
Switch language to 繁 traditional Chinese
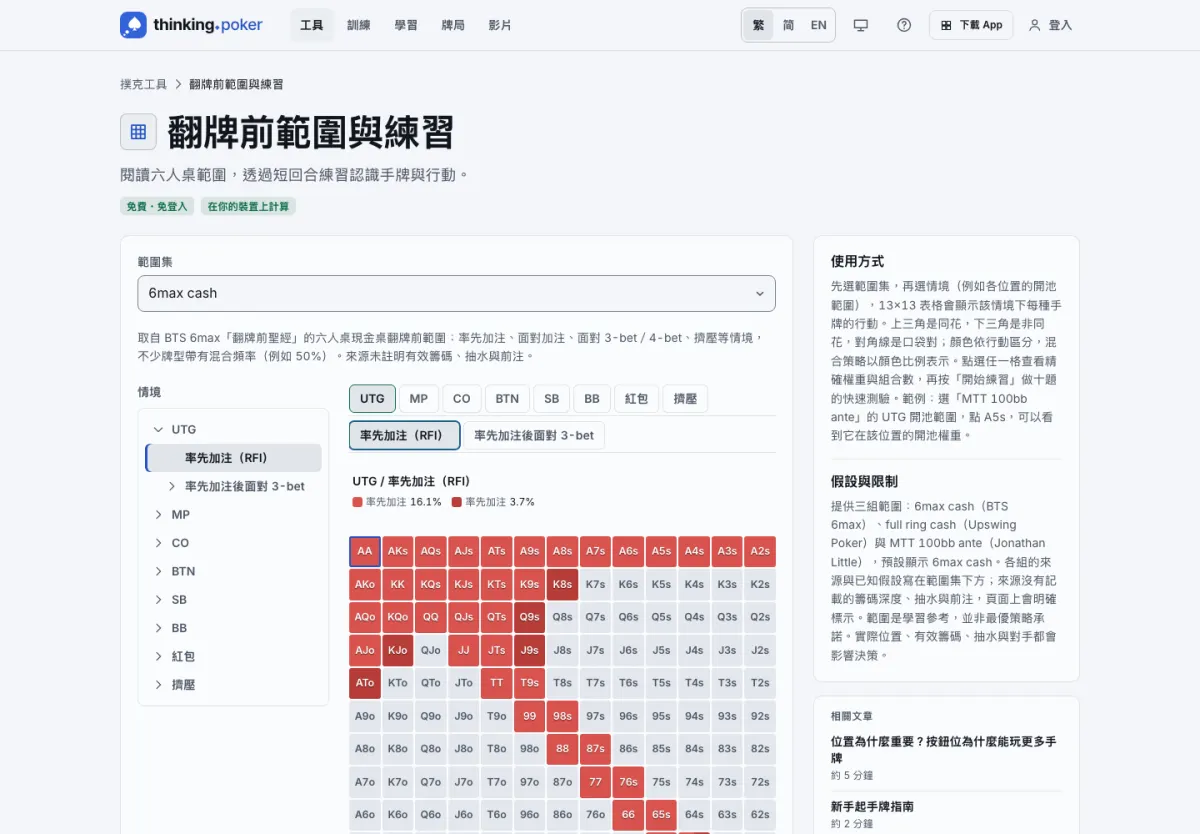tap(759, 25)
